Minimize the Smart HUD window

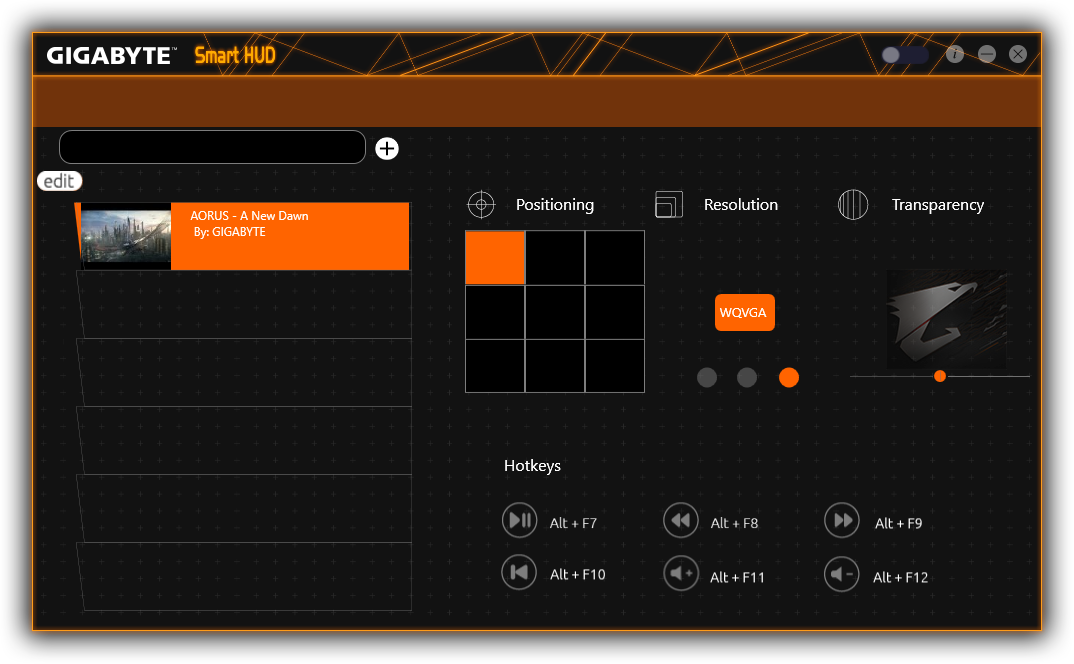987,54
